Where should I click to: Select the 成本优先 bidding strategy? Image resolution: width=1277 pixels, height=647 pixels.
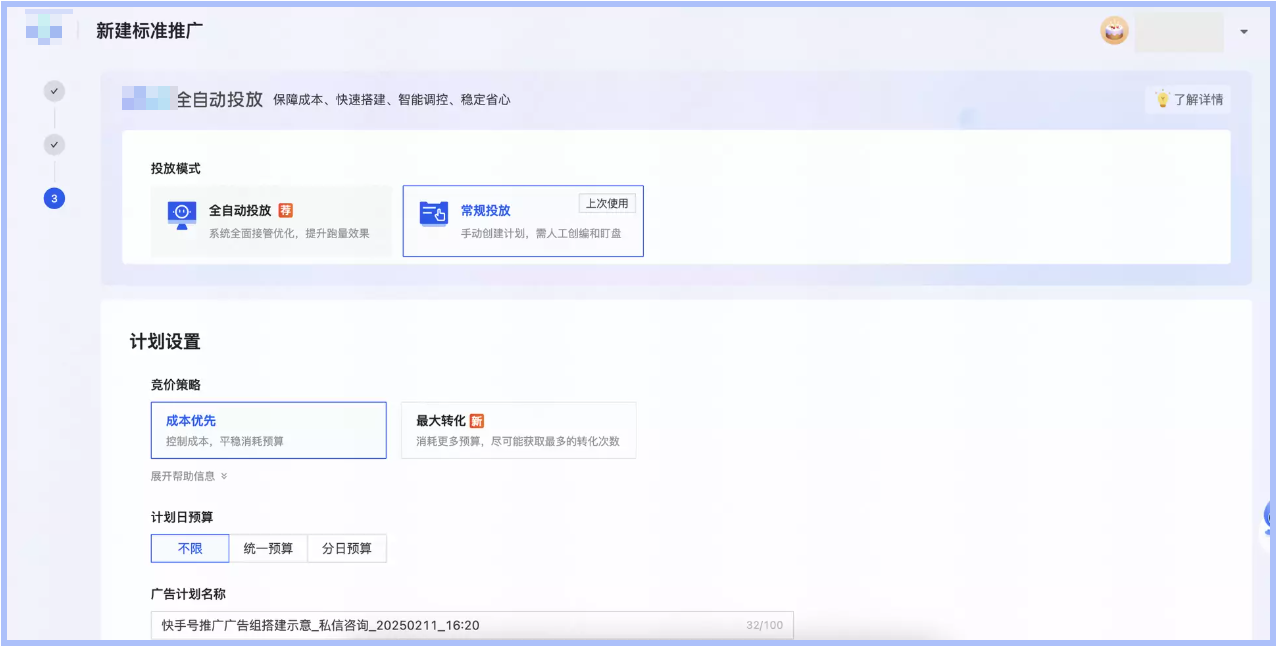(268, 430)
